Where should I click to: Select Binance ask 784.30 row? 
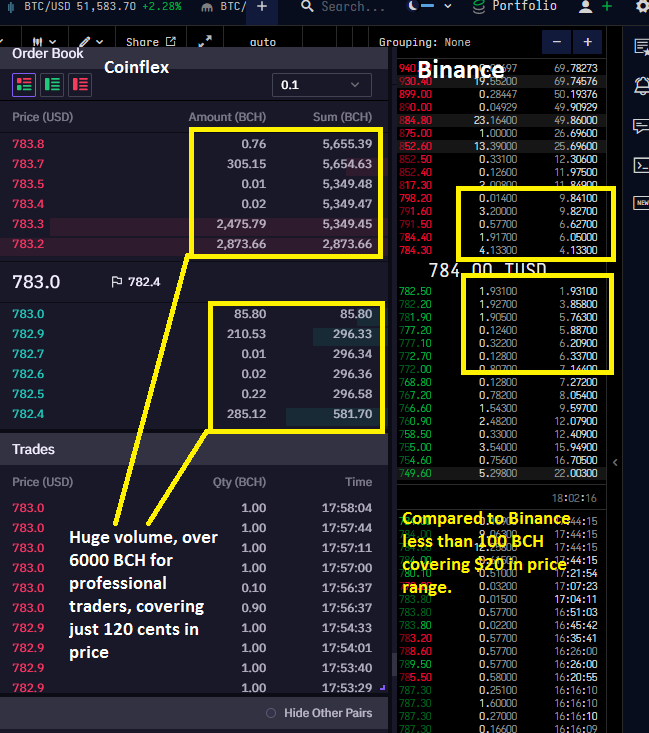point(501,250)
